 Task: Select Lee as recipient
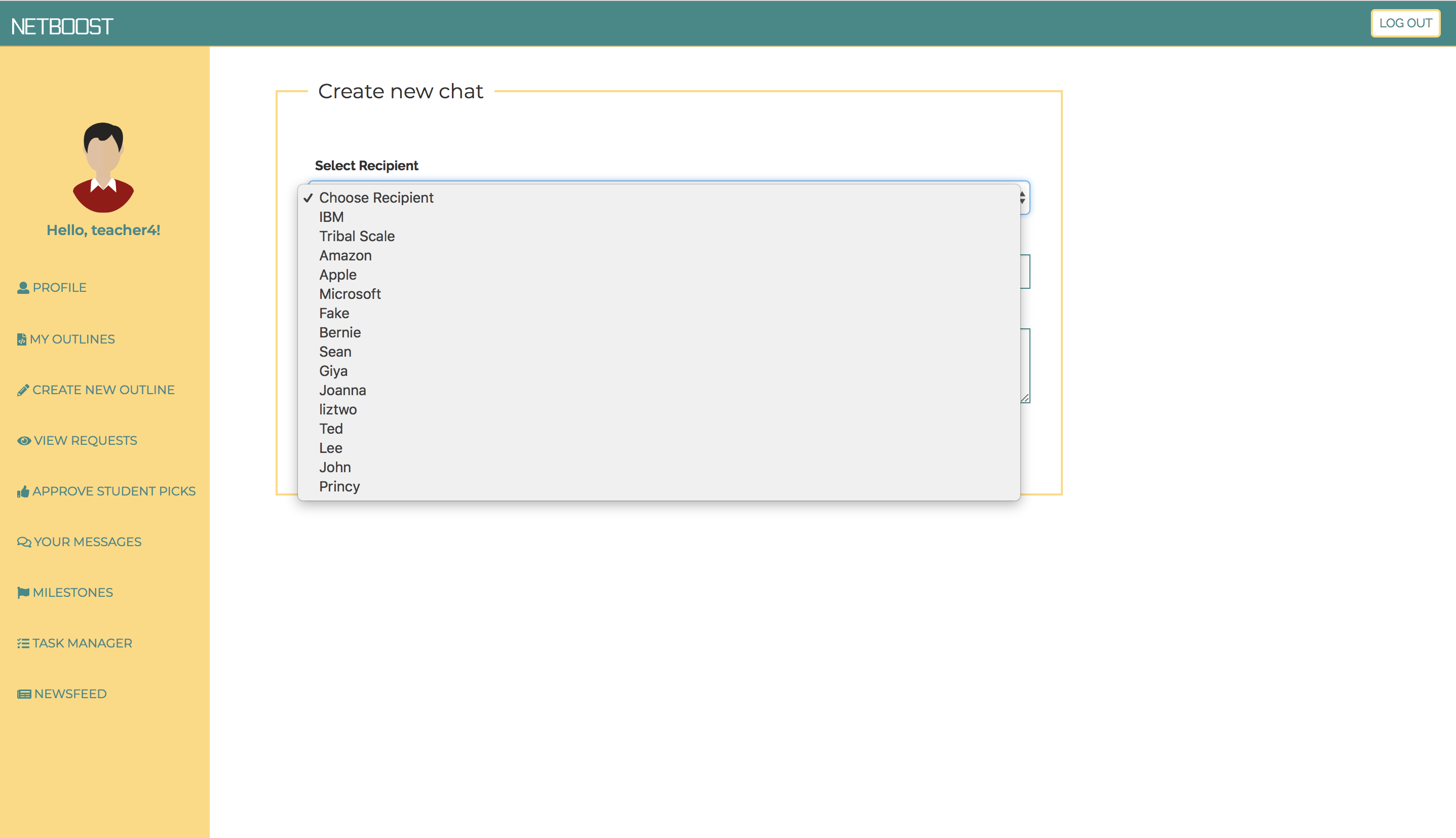pos(659,448)
